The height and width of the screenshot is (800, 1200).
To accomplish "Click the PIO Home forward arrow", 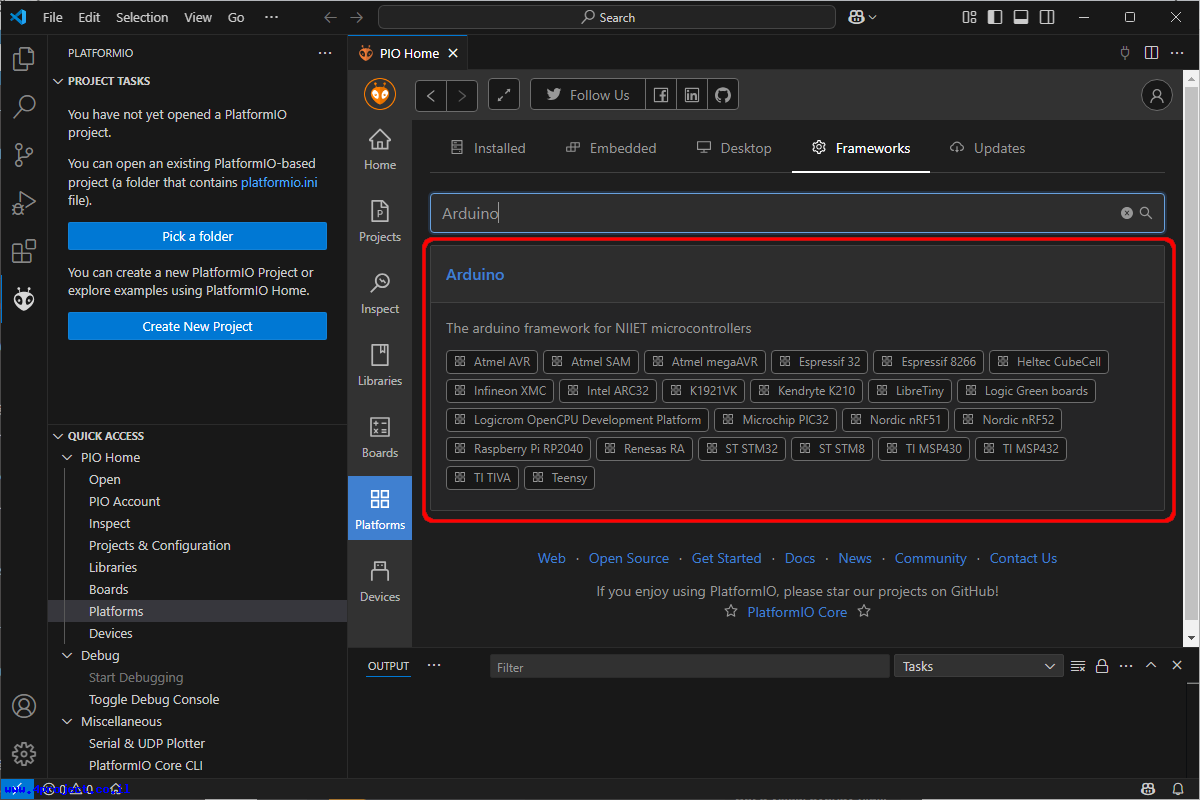I will pyautogui.click(x=461, y=95).
